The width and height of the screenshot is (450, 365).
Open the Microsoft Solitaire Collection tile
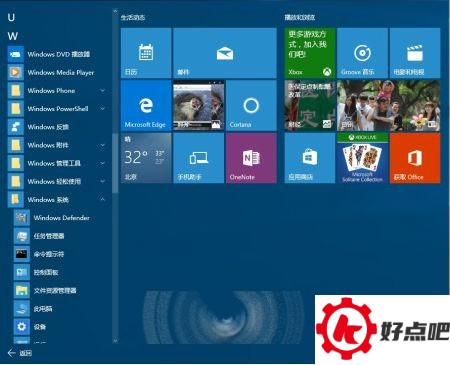point(362,158)
